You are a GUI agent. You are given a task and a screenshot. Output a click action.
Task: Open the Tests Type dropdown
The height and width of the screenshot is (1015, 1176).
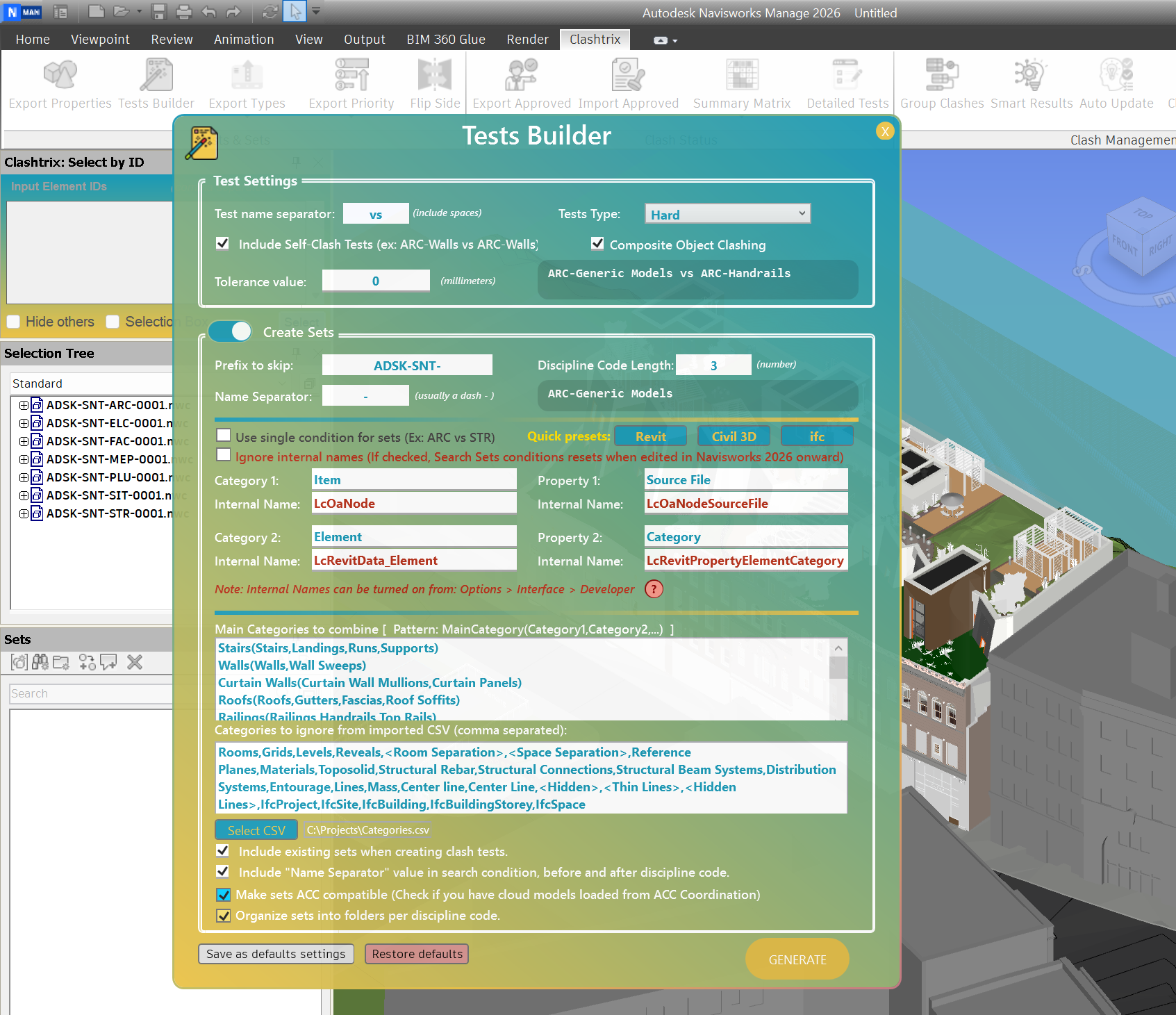727,214
